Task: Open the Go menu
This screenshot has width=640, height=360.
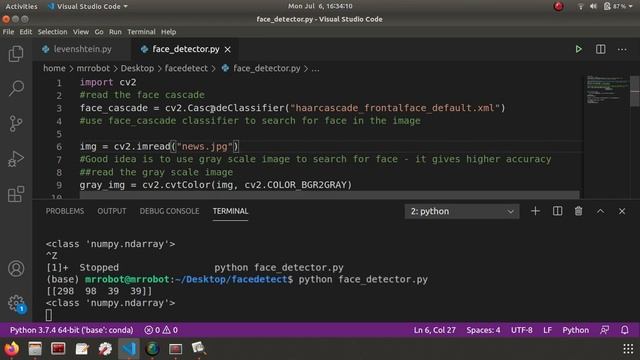Action: 99,32
